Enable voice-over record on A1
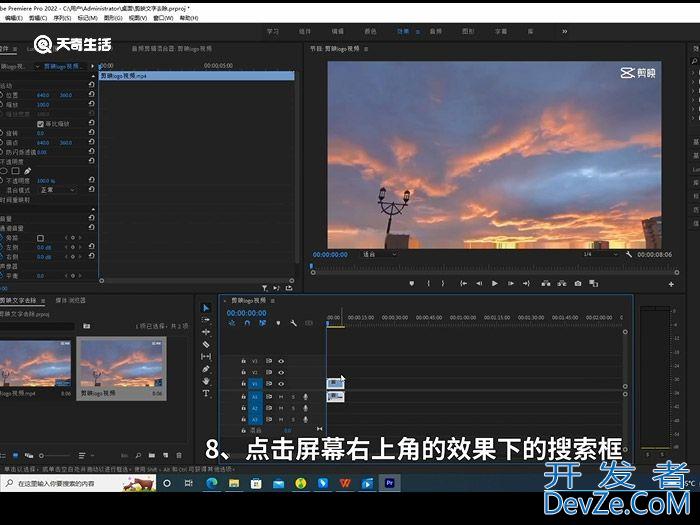 306,396
